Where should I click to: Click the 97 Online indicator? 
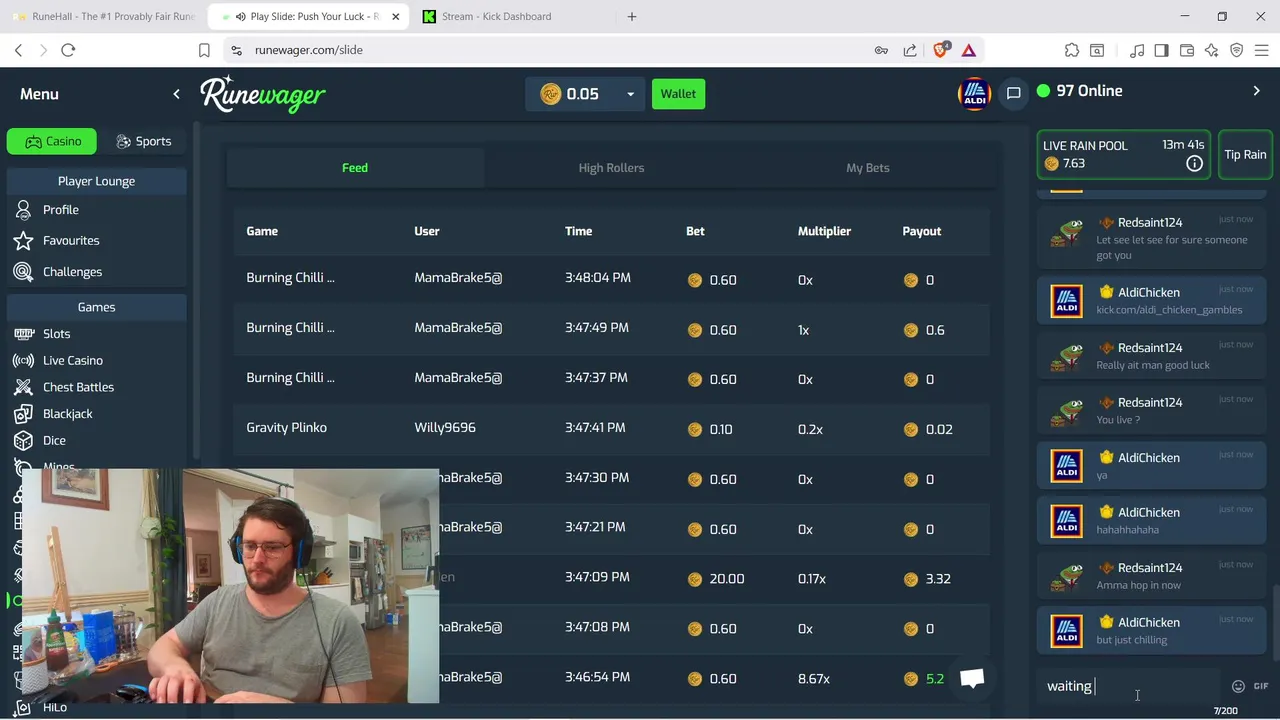(x=1079, y=91)
